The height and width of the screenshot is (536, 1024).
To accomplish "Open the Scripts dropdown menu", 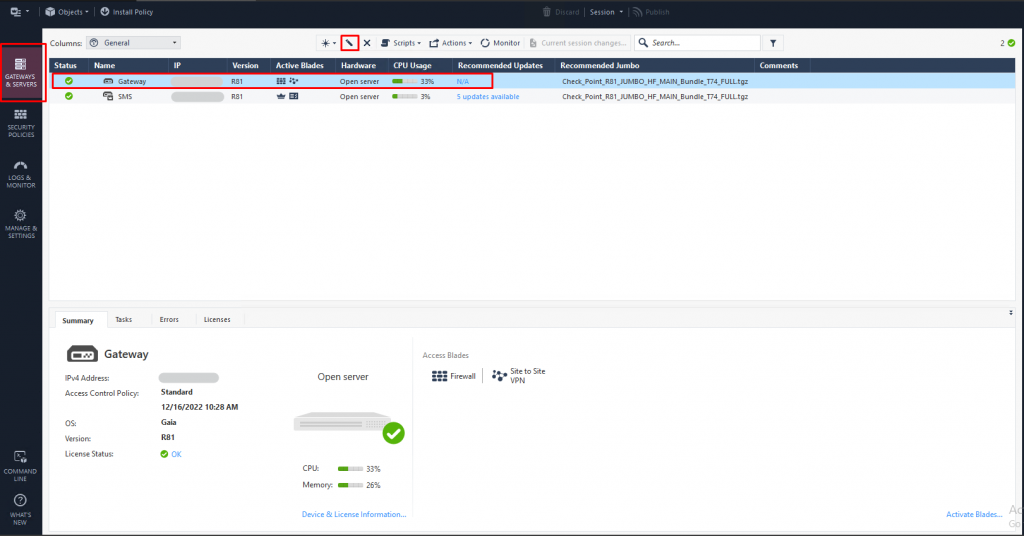I will click(401, 43).
